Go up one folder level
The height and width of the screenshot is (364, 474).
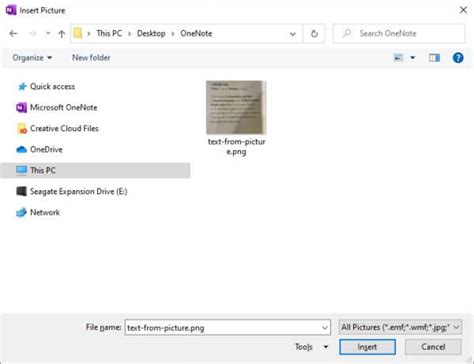pyautogui.click(x=61, y=33)
